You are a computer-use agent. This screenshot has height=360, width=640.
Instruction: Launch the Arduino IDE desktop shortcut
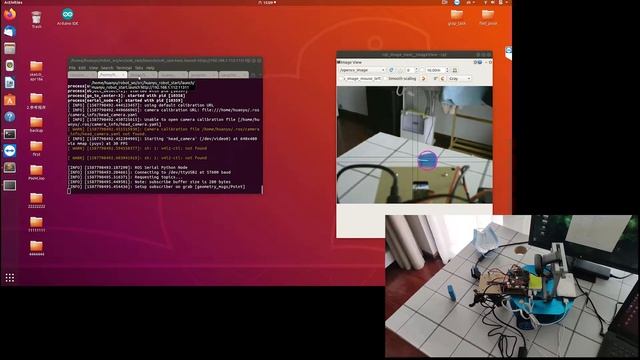(68, 18)
